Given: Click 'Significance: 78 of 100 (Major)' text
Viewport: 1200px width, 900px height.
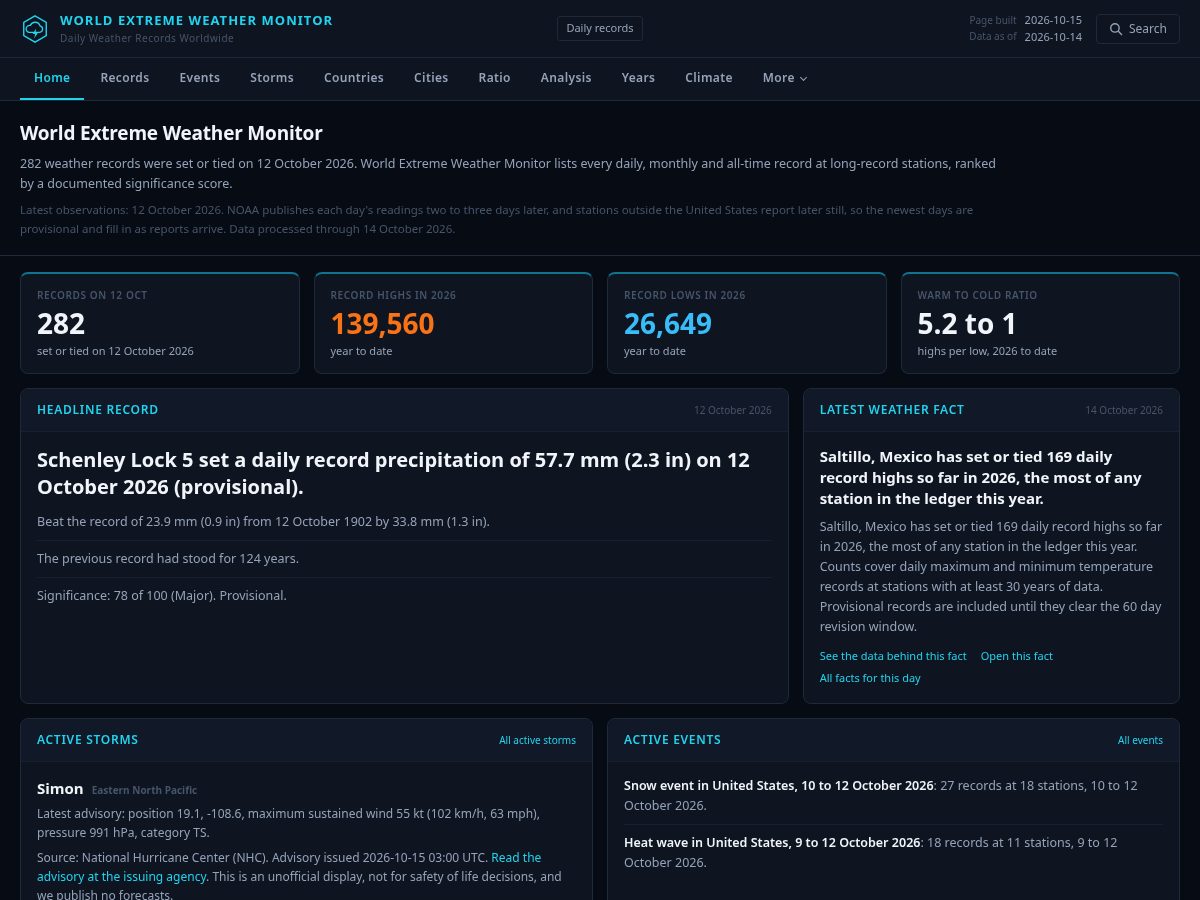Looking at the screenshot, I should tap(161, 595).
